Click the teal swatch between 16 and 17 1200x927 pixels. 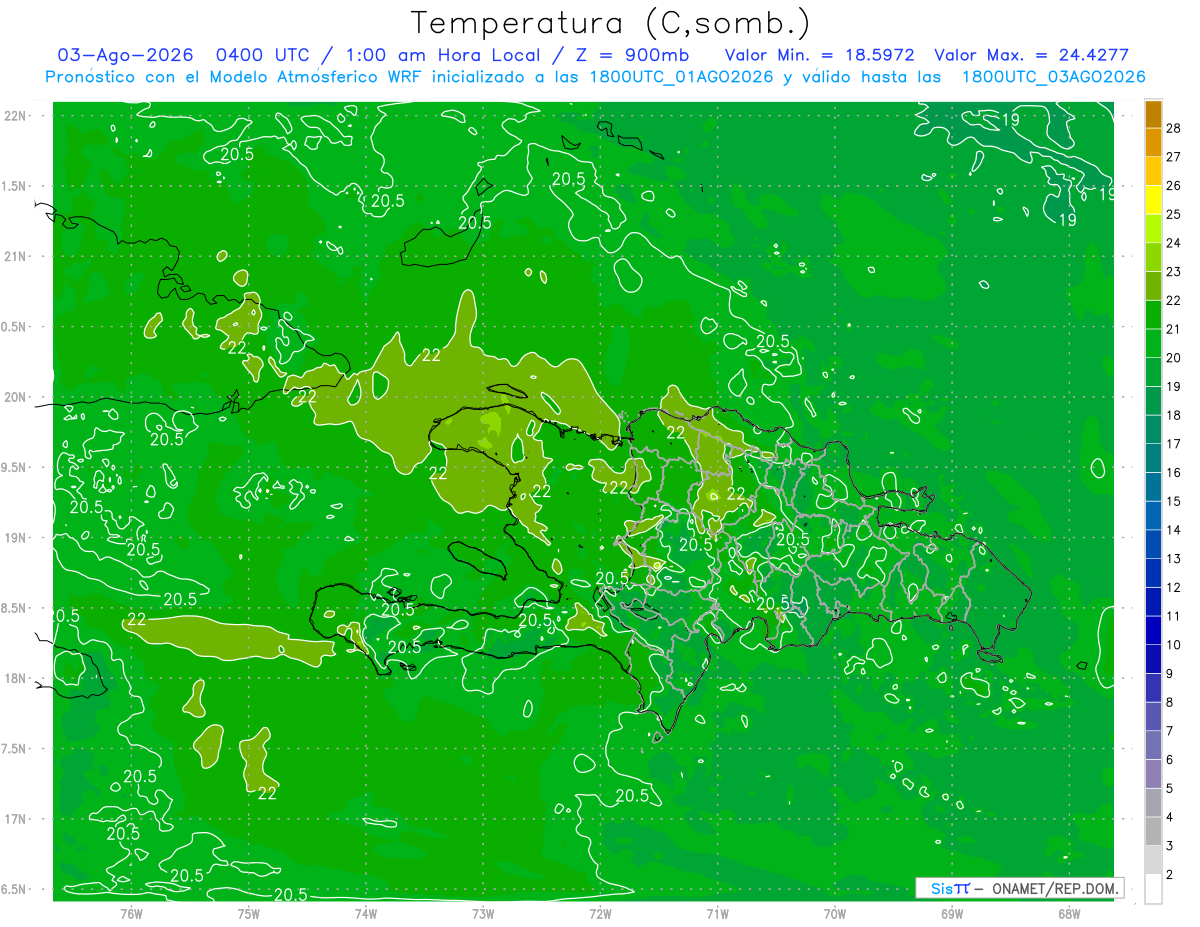point(1153,458)
